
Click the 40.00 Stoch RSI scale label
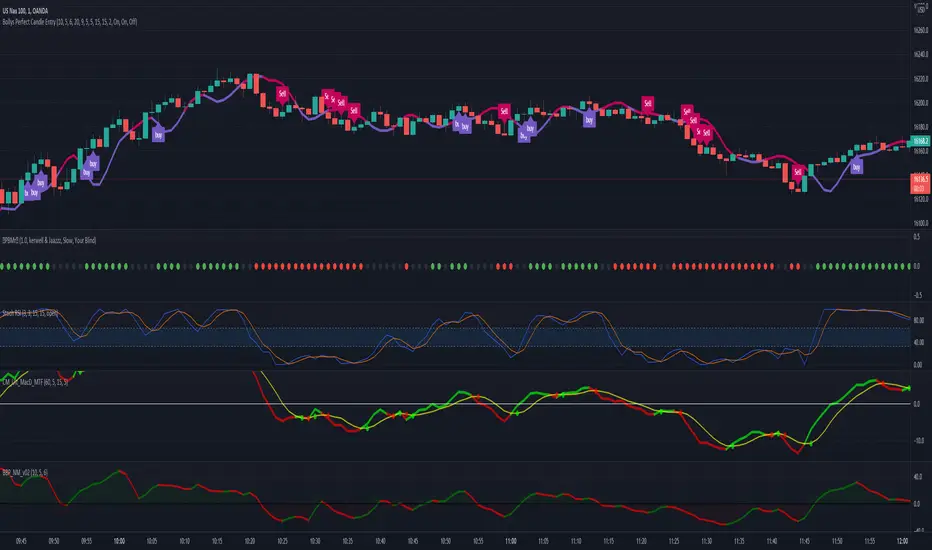(x=919, y=342)
